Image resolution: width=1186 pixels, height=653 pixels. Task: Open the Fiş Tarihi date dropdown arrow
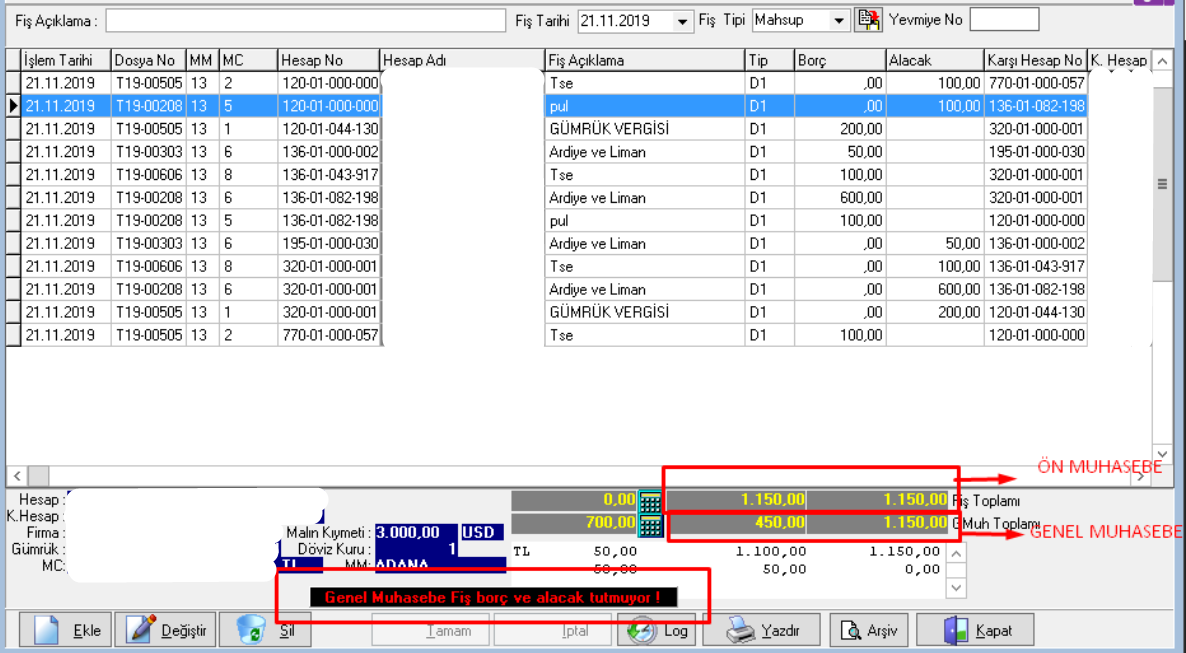pos(682,21)
